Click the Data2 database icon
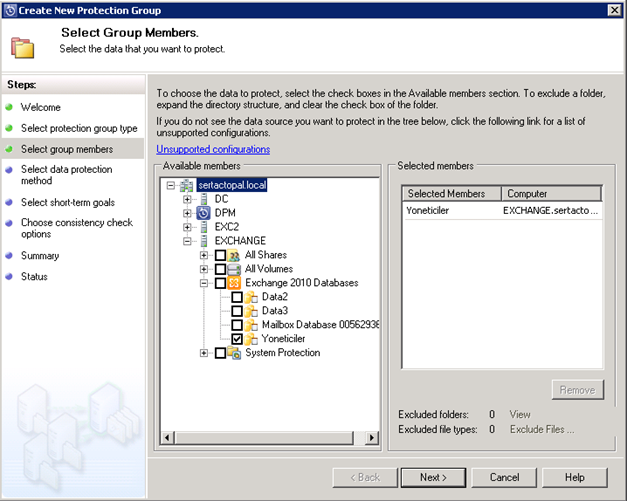The width and height of the screenshot is (627, 501). (x=252, y=297)
